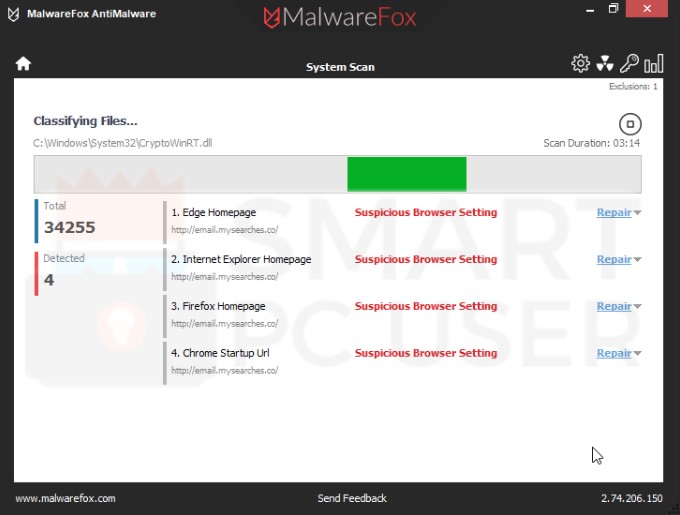Click the Scan Duration: 03:14 text

click(x=592, y=143)
